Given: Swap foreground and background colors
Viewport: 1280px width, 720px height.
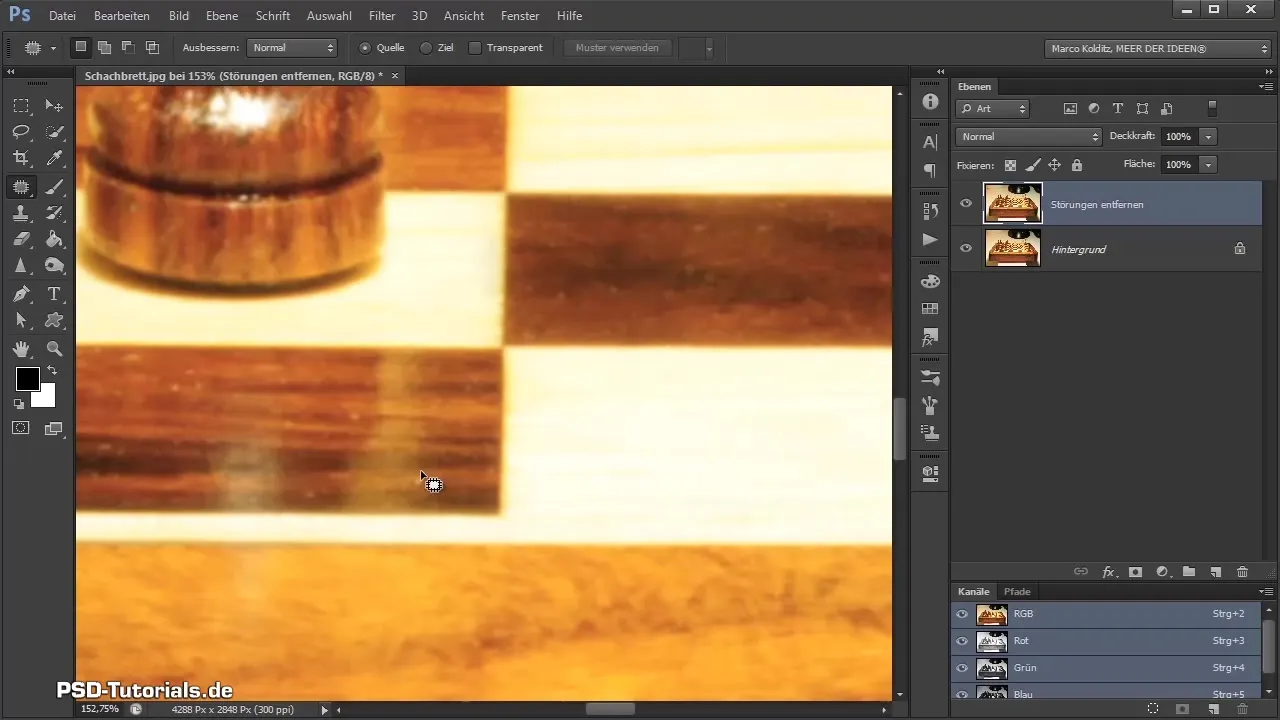Looking at the screenshot, I should pyautogui.click(x=51, y=371).
